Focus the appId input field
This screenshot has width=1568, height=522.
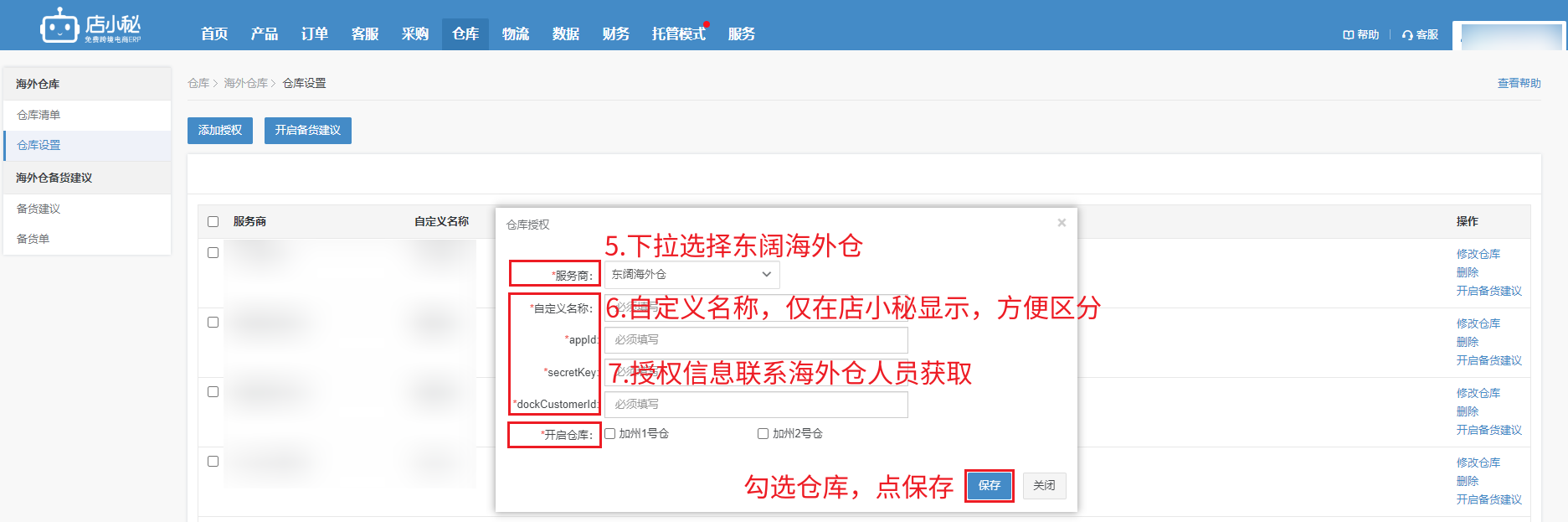[x=756, y=339]
